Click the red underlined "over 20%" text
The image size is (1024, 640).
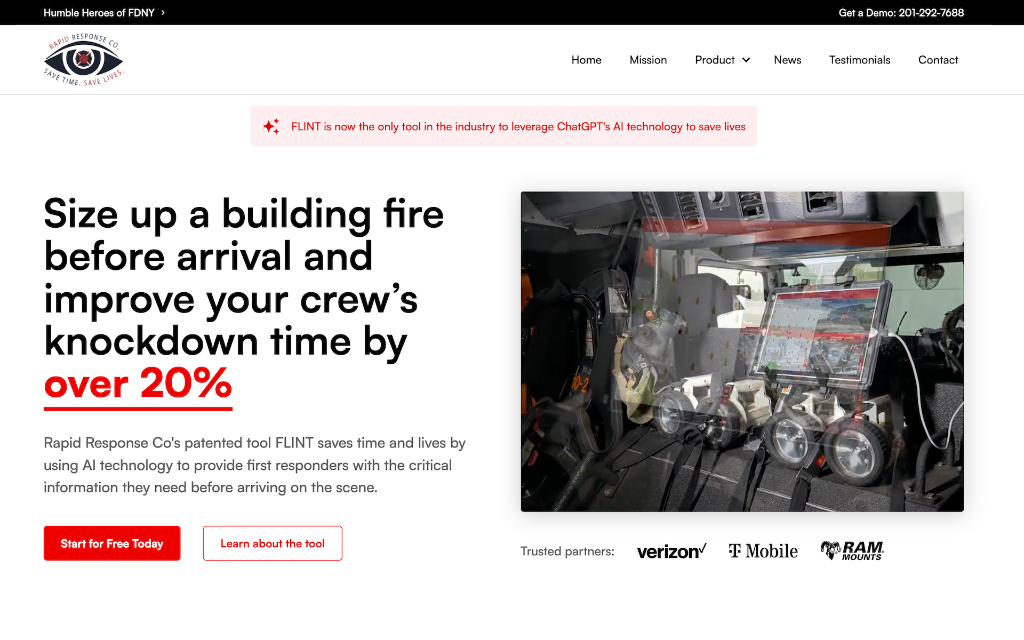138,383
